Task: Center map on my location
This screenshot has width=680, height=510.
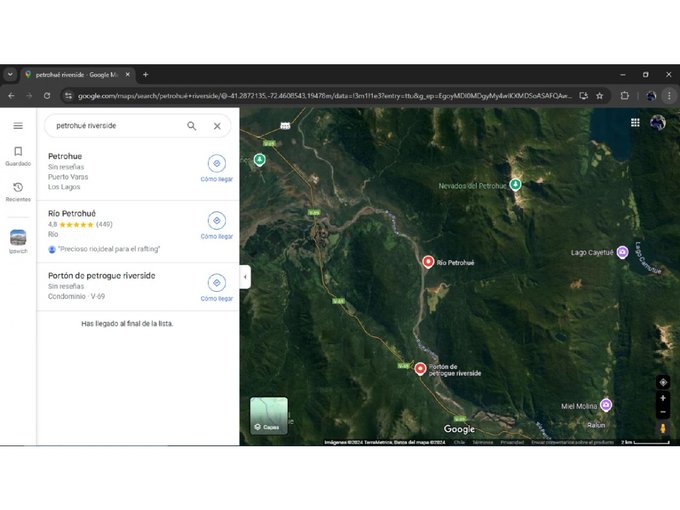Action: (x=663, y=382)
